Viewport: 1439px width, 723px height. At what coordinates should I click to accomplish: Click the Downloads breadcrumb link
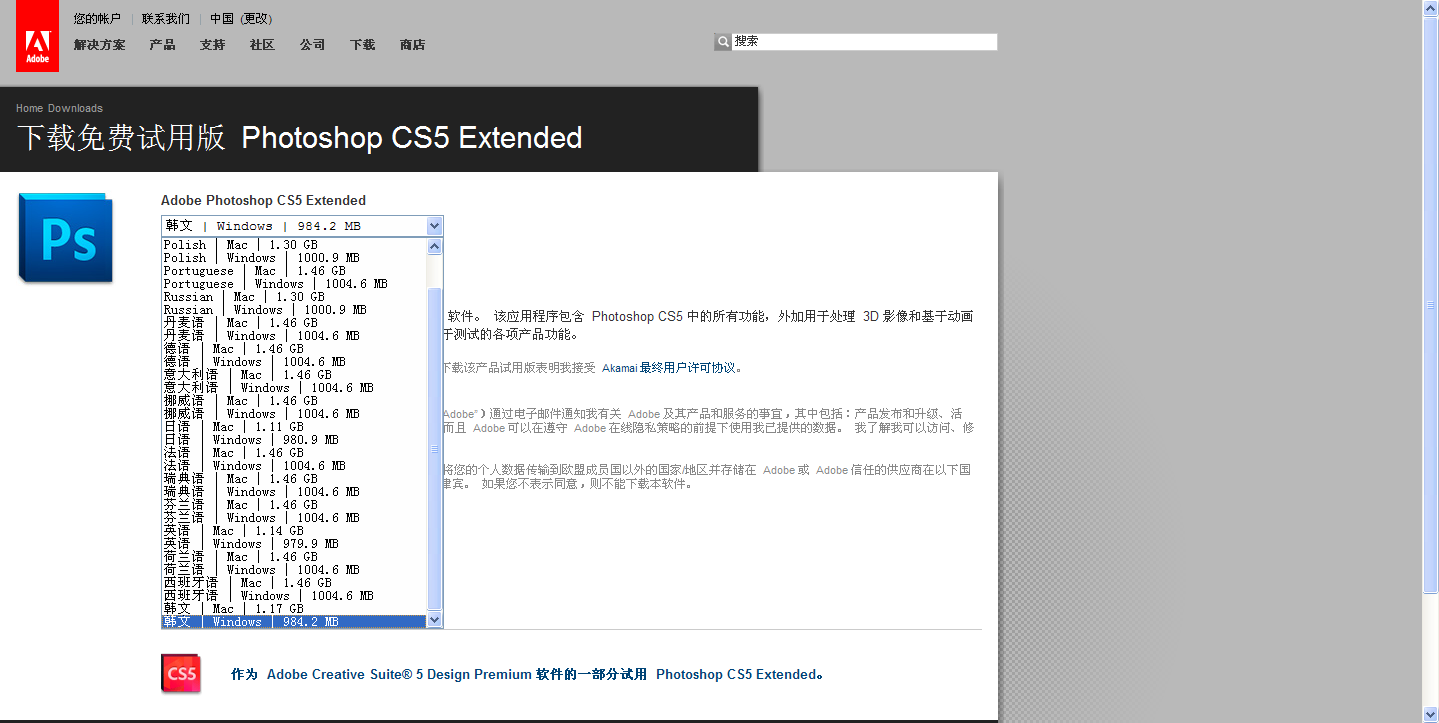[75, 108]
